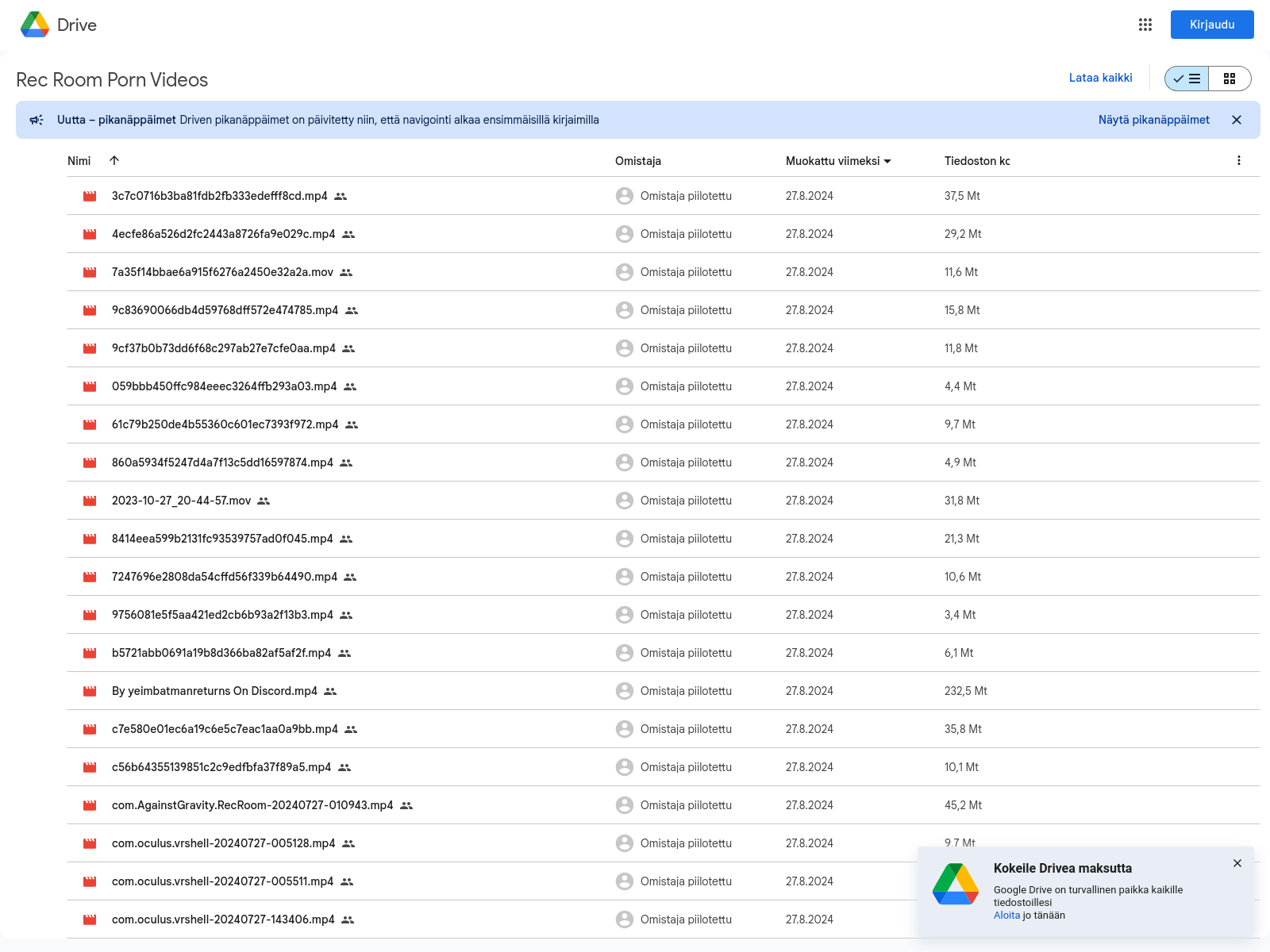
Task: Click shared icon next to 2023-10-27_20-44-57.mov
Action: tap(264, 501)
